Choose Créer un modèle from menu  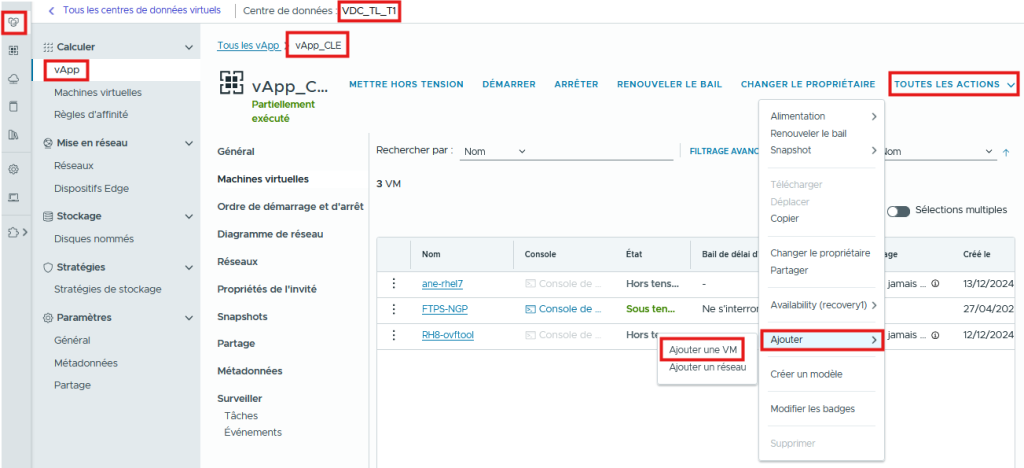(806, 374)
